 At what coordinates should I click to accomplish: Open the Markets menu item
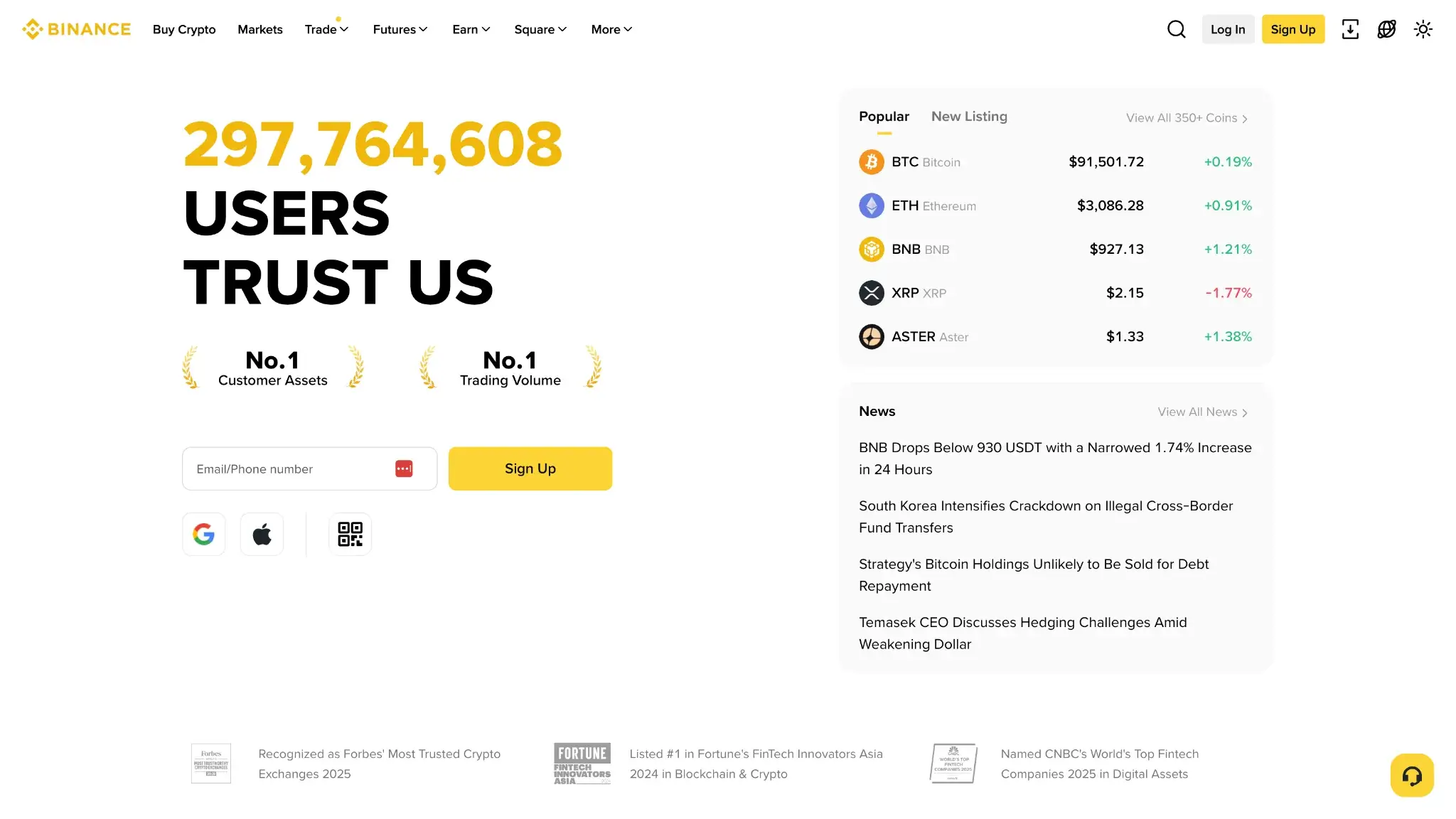coord(259,29)
